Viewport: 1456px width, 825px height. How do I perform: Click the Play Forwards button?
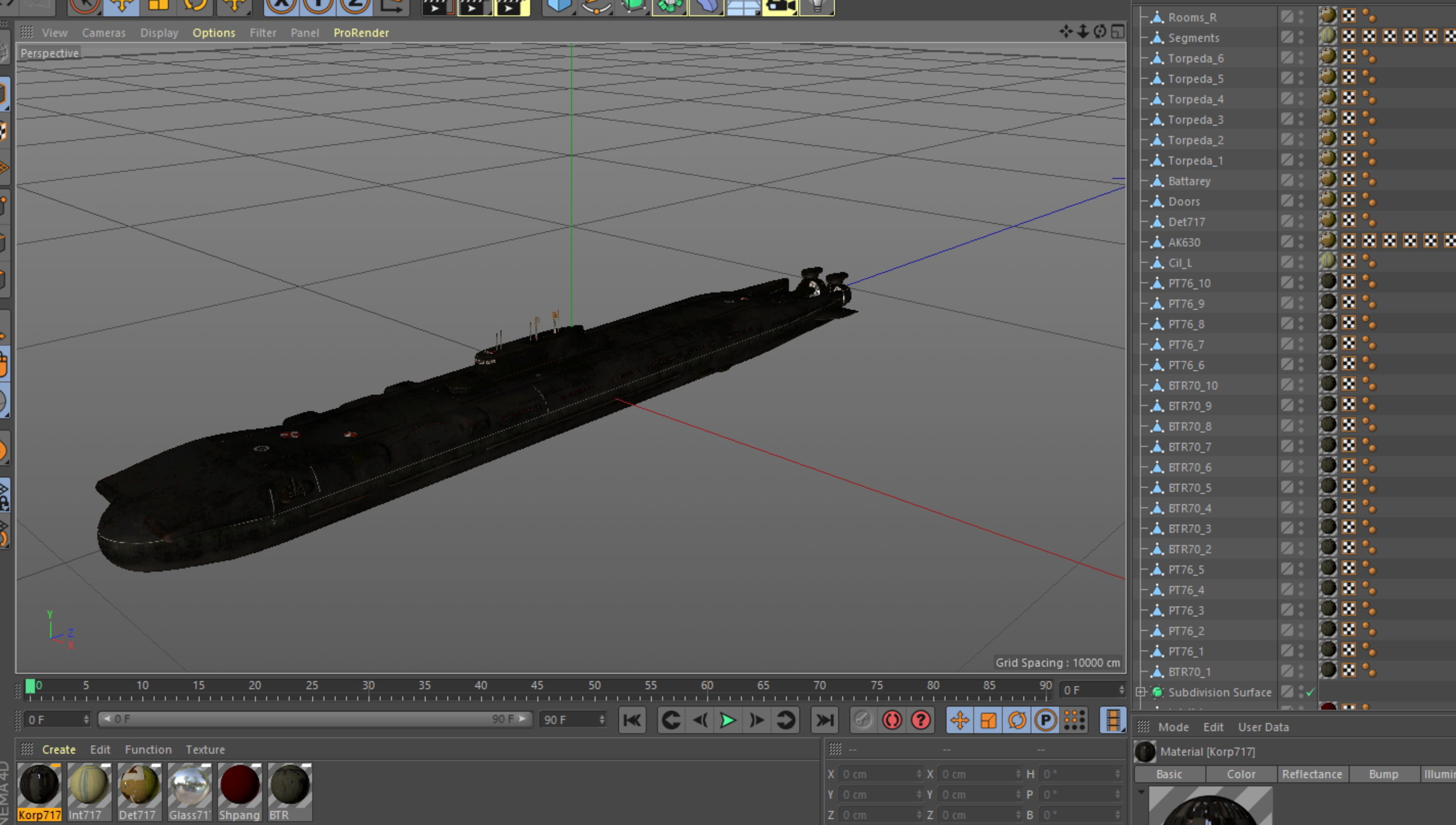point(728,720)
